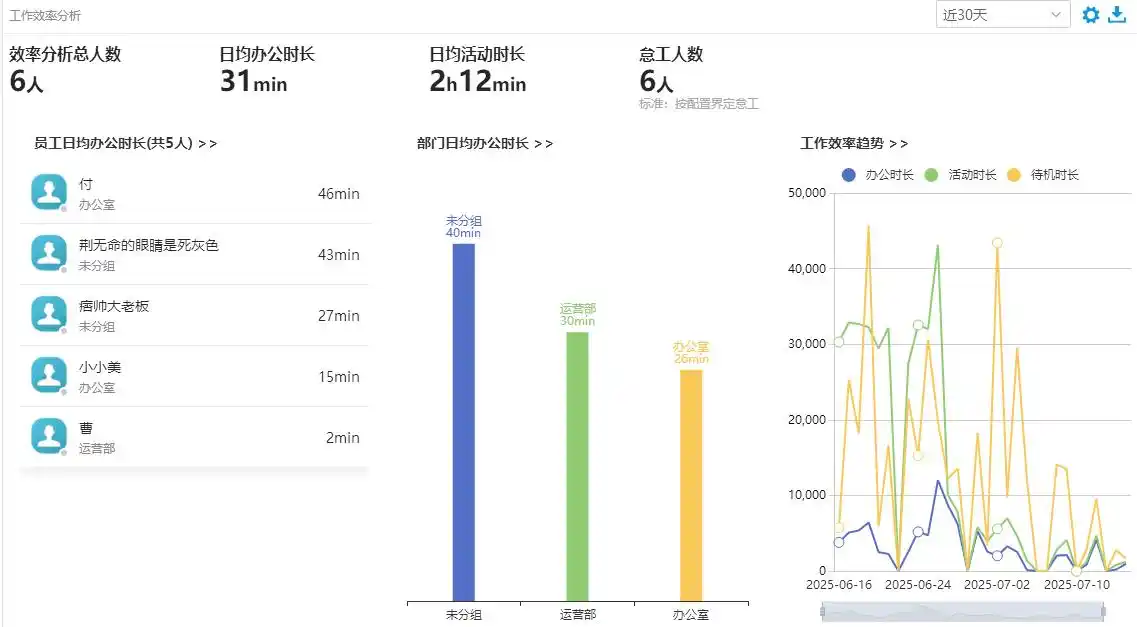1137x627 pixels.
Task: Select the 46min value for 付
Action: click(x=339, y=194)
